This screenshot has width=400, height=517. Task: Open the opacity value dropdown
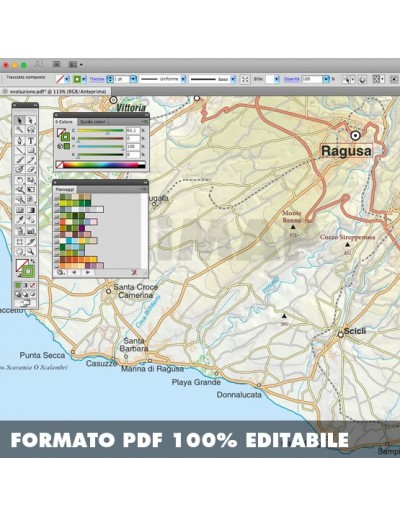[326, 79]
